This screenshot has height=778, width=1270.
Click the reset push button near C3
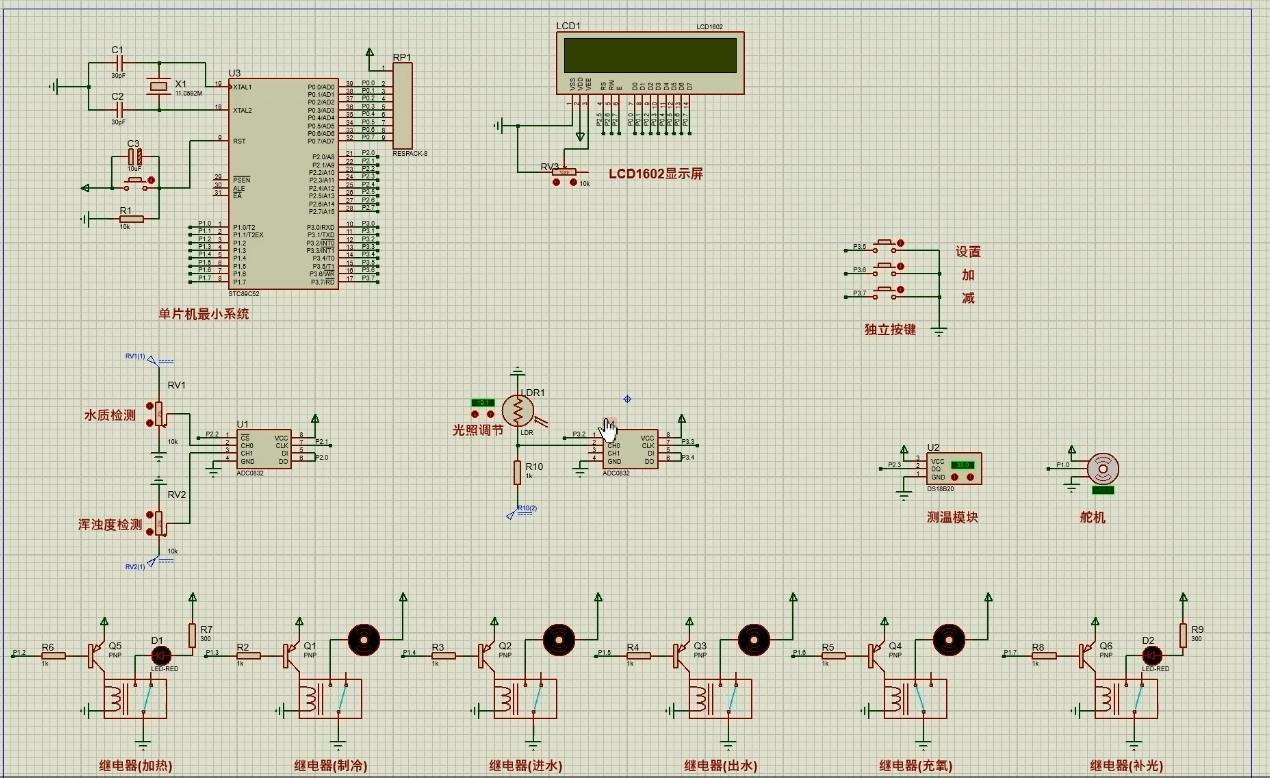coord(135,185)
